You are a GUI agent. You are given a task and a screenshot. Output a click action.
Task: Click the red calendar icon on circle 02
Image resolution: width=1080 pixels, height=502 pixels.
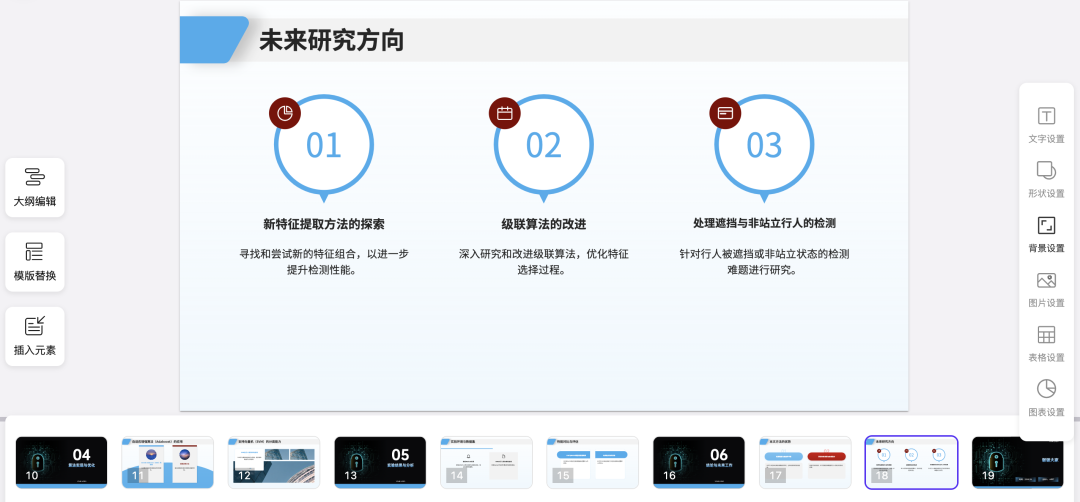tap(505, 113)
